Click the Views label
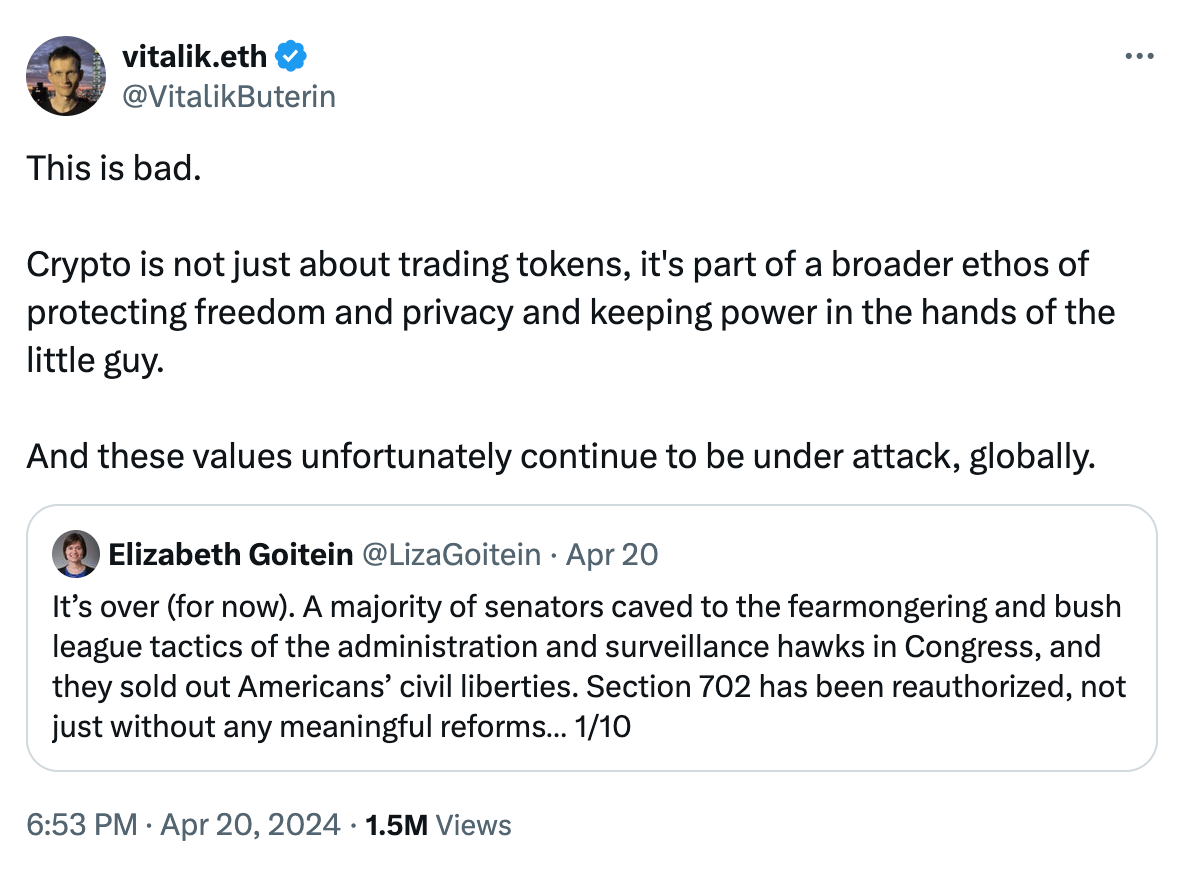 pos(475,825)
